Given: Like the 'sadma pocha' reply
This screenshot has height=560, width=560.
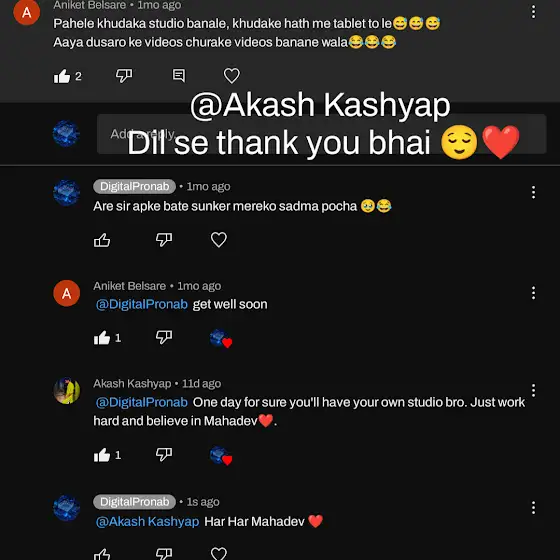Looking at the screenshot, I should 102,240.
